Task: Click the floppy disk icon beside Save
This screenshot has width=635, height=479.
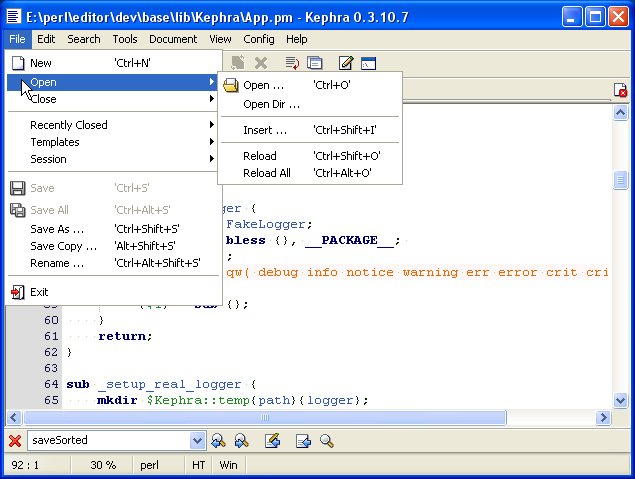Action: pyautogui.click(x=17, y=188)
